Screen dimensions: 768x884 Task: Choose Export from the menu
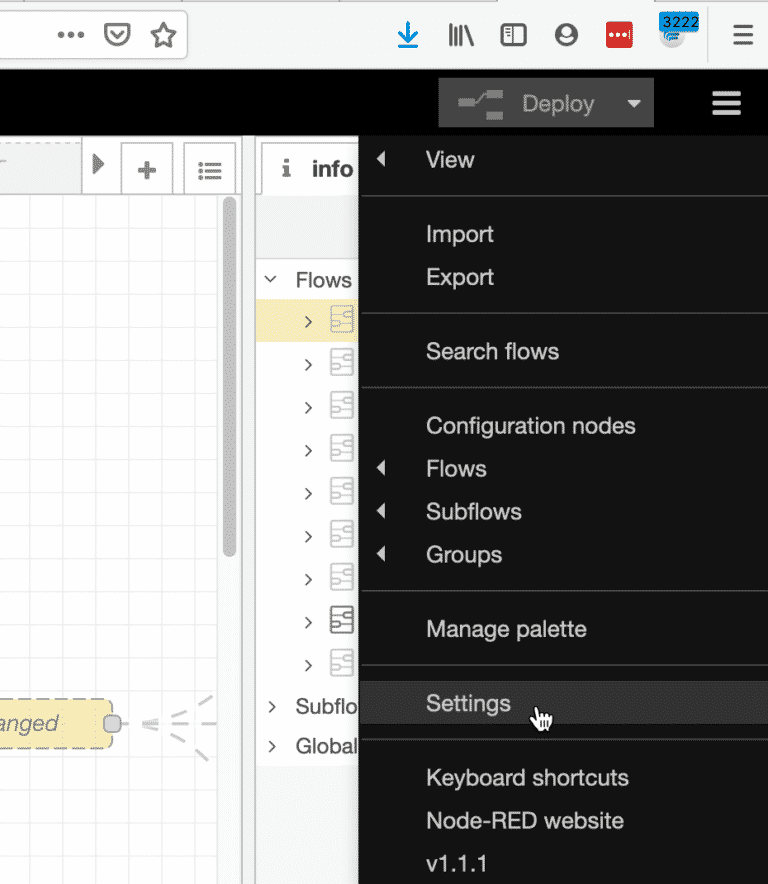(564, 277)
